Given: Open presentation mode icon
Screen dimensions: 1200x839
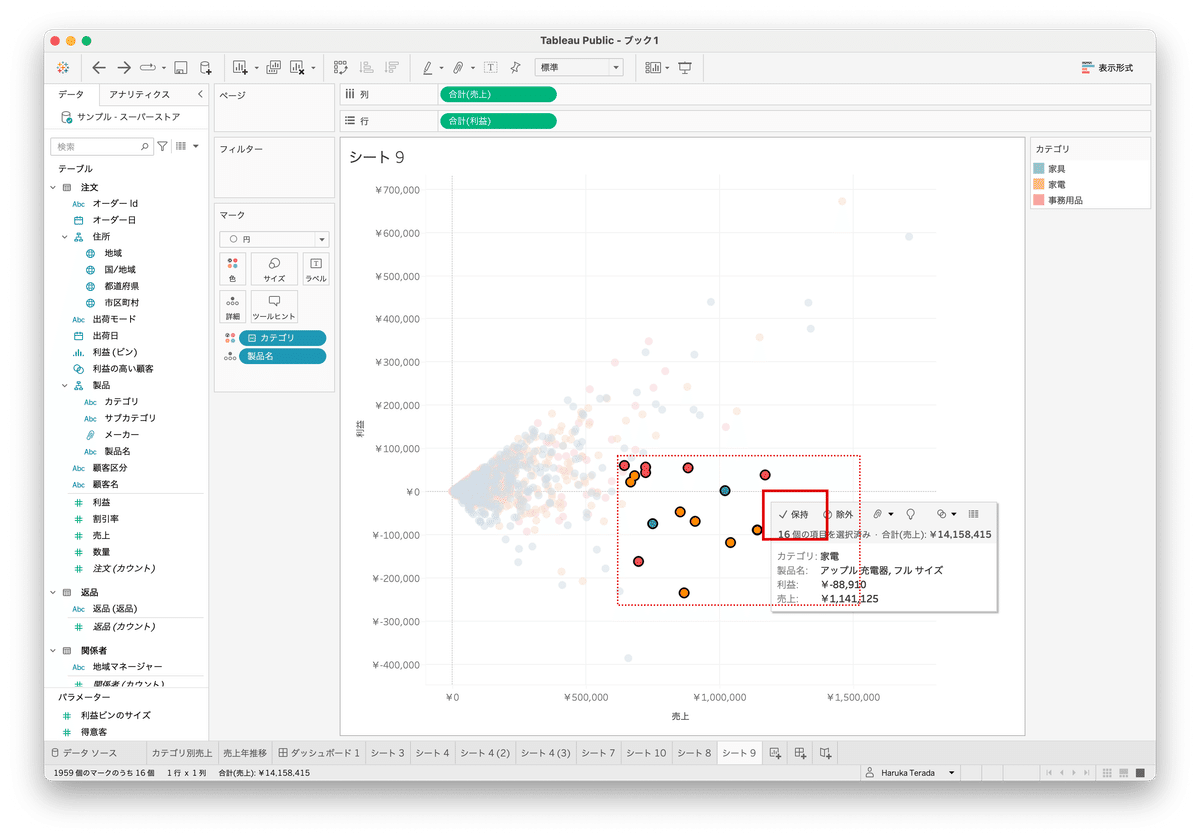Looking at the screenshot, I should coord(685,67).
